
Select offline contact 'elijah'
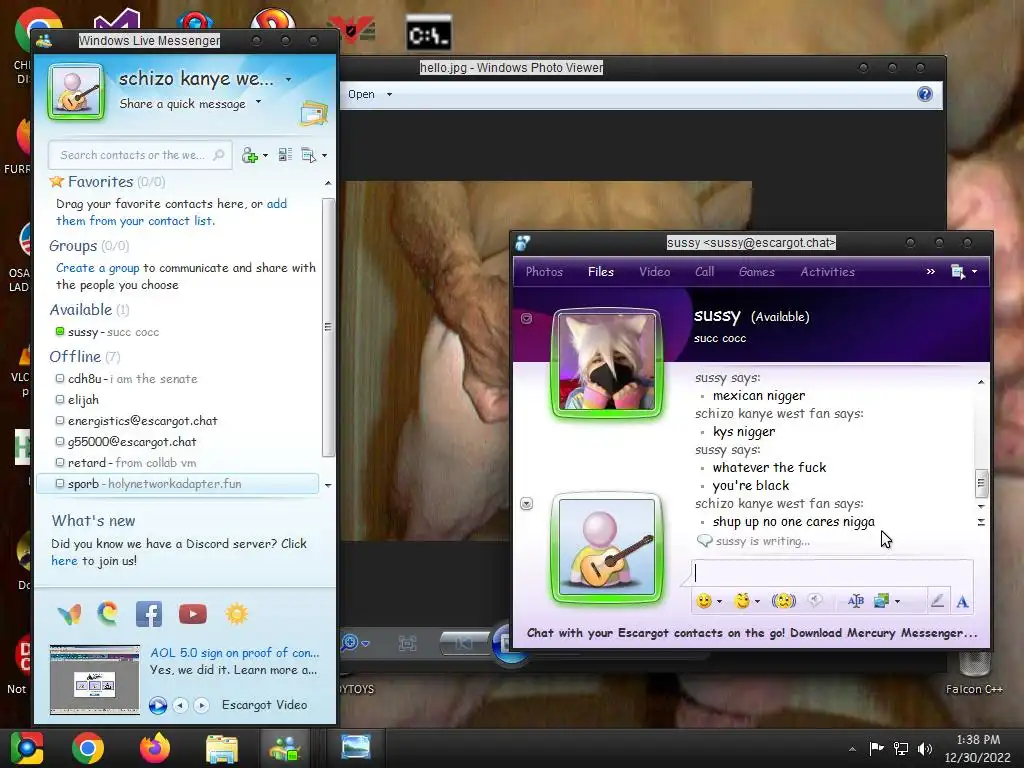pos(77,400)
